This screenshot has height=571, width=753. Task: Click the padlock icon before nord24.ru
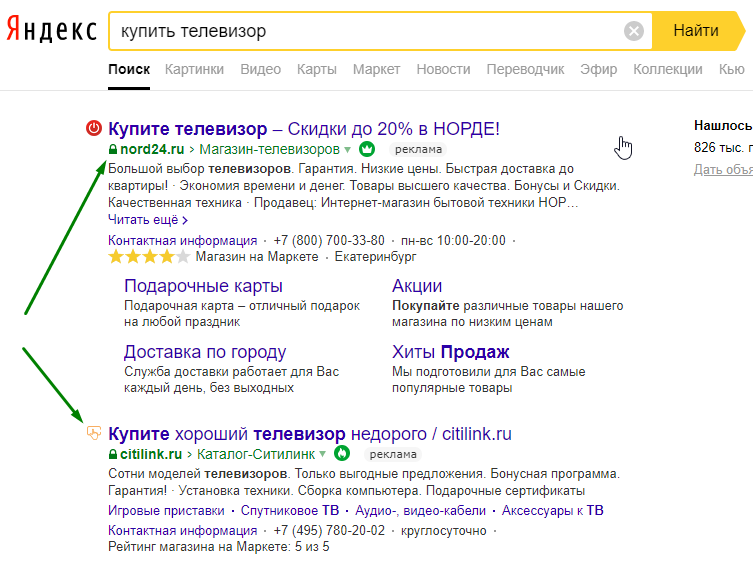(x=113, y=149)
